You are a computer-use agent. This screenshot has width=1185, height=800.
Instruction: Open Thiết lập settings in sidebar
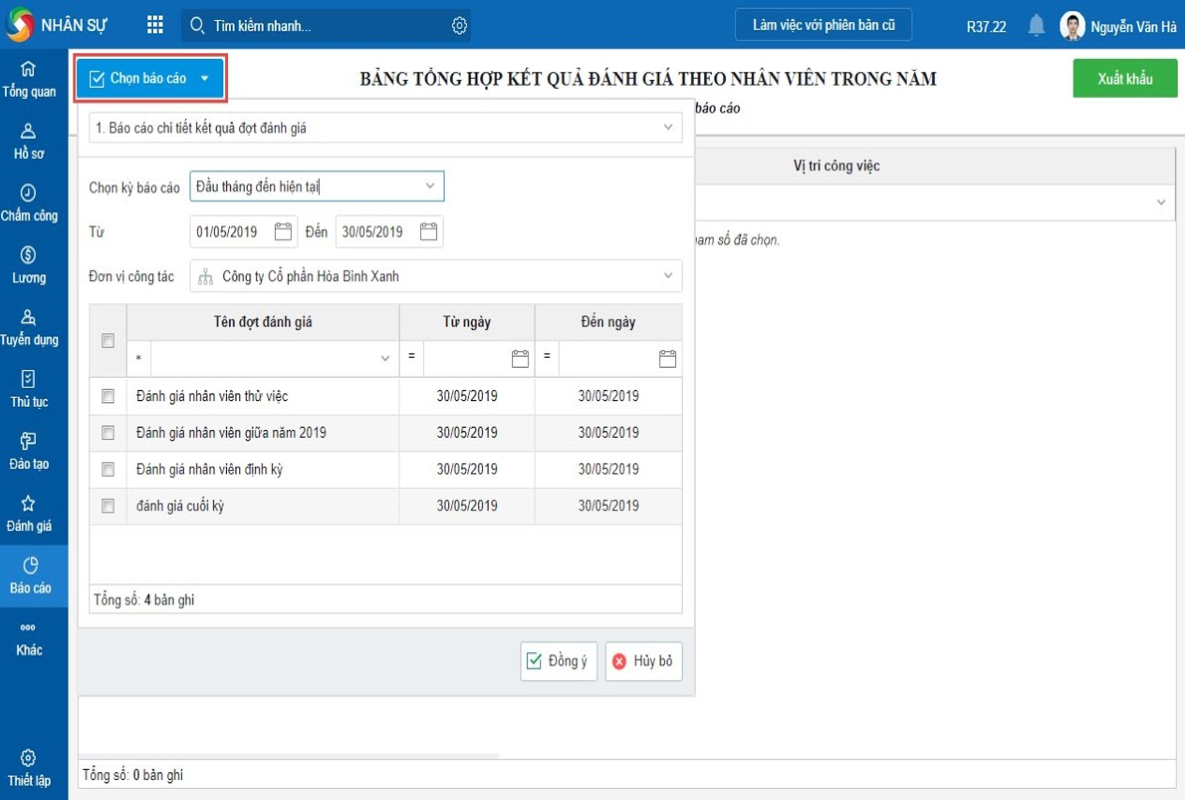(29, 767)
